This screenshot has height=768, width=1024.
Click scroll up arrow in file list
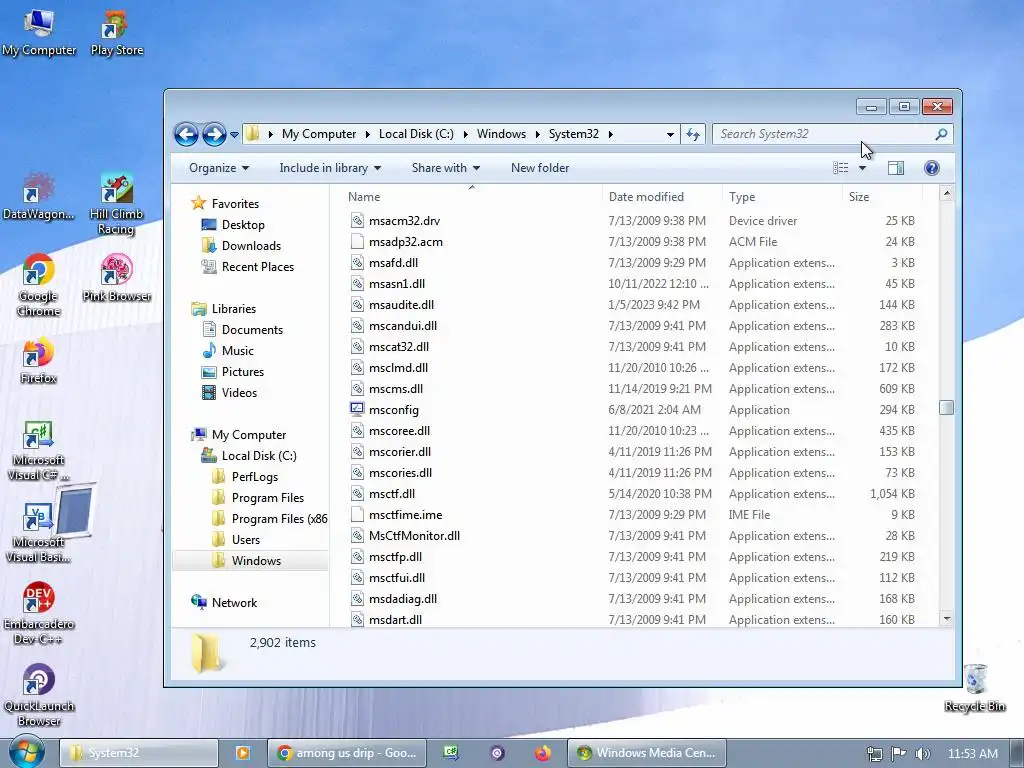pos(946,194)
